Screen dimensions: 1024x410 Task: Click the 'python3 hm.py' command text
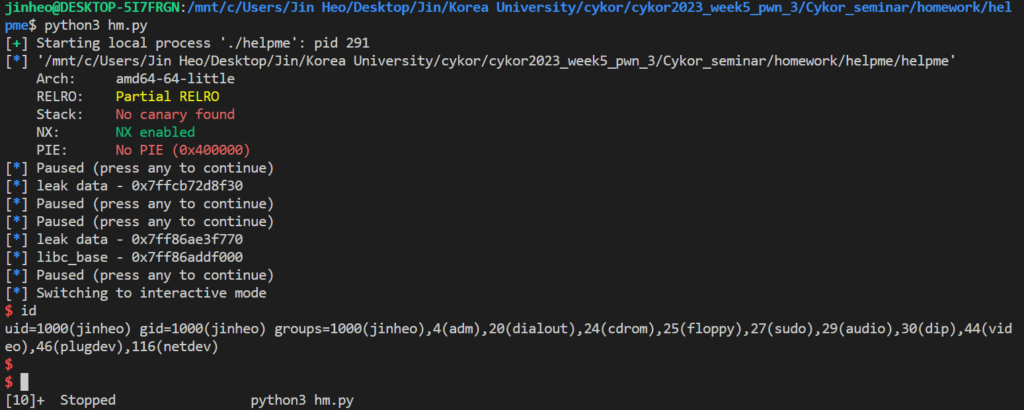click(x=95, y=25)
